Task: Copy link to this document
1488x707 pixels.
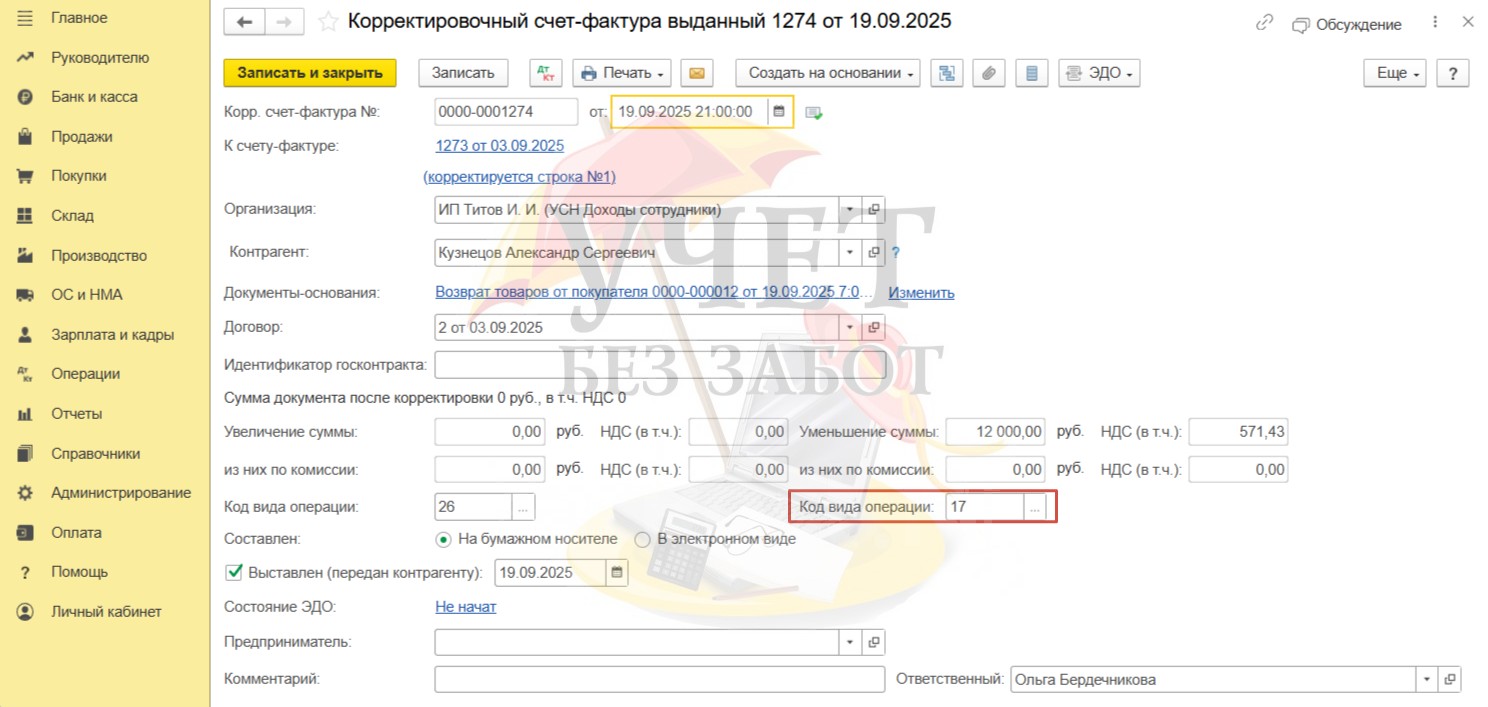Action: pos(1265,23)
